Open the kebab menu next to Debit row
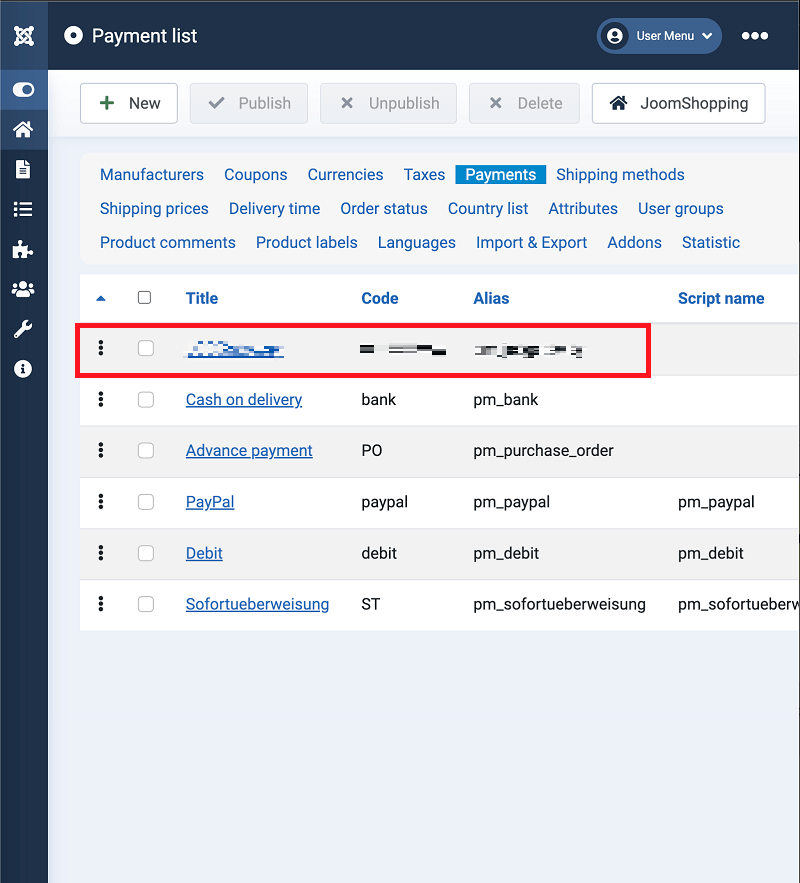 click(x=100, y=553)
